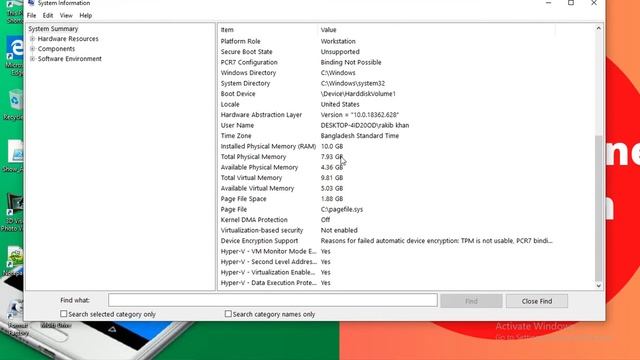
Task: Click the Find button
Action: coord(471,301)
